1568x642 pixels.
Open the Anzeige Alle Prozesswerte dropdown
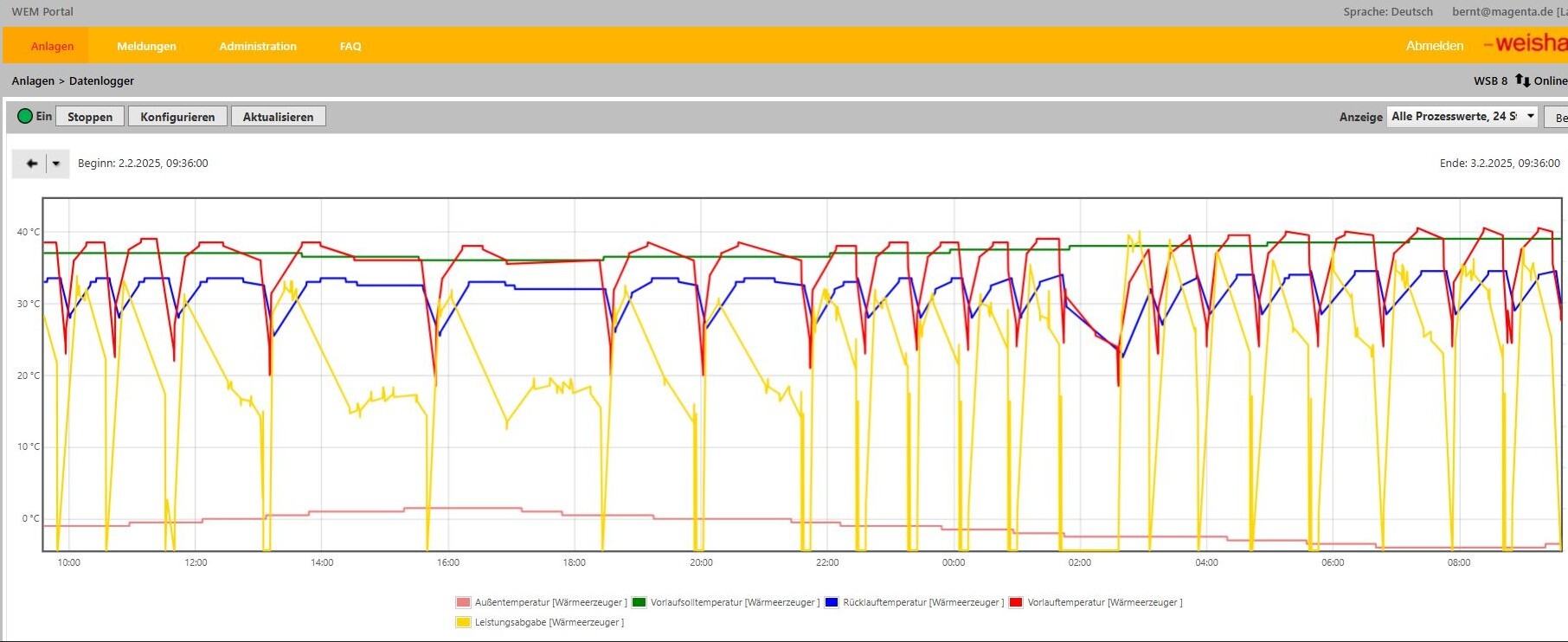(x=1462, y=116)
